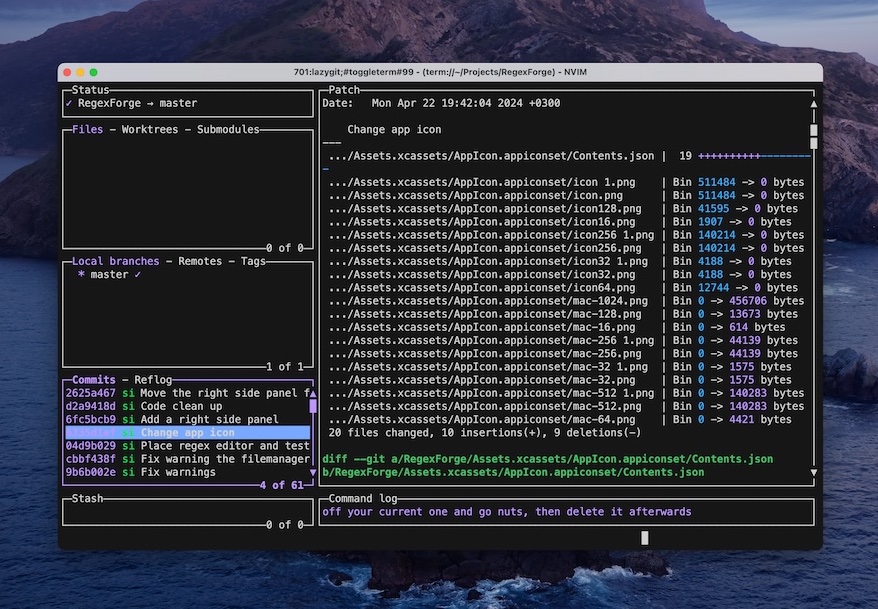Click the mac-128.png file line
This screenshot has height=609, width=878.
pos(563,314)
